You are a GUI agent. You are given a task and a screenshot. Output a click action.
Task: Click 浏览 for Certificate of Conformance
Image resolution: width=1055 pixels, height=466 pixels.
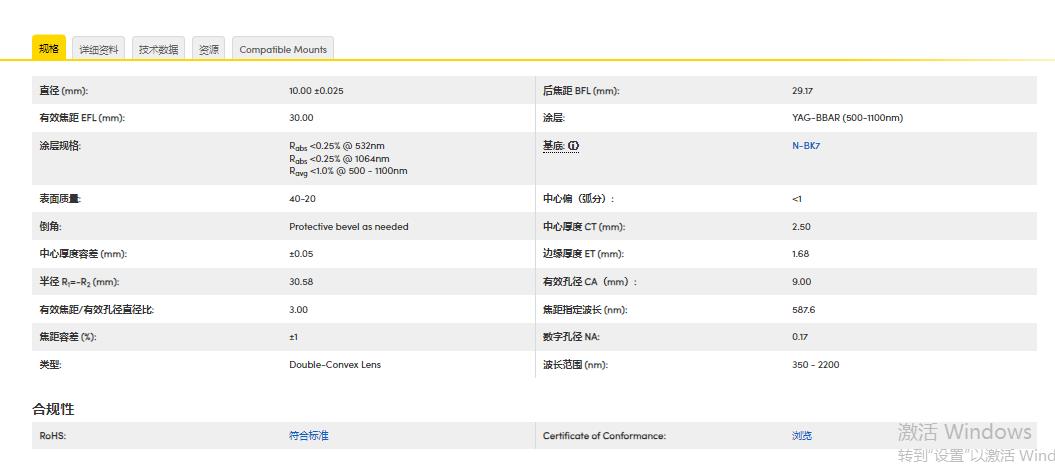coord(802,436)
